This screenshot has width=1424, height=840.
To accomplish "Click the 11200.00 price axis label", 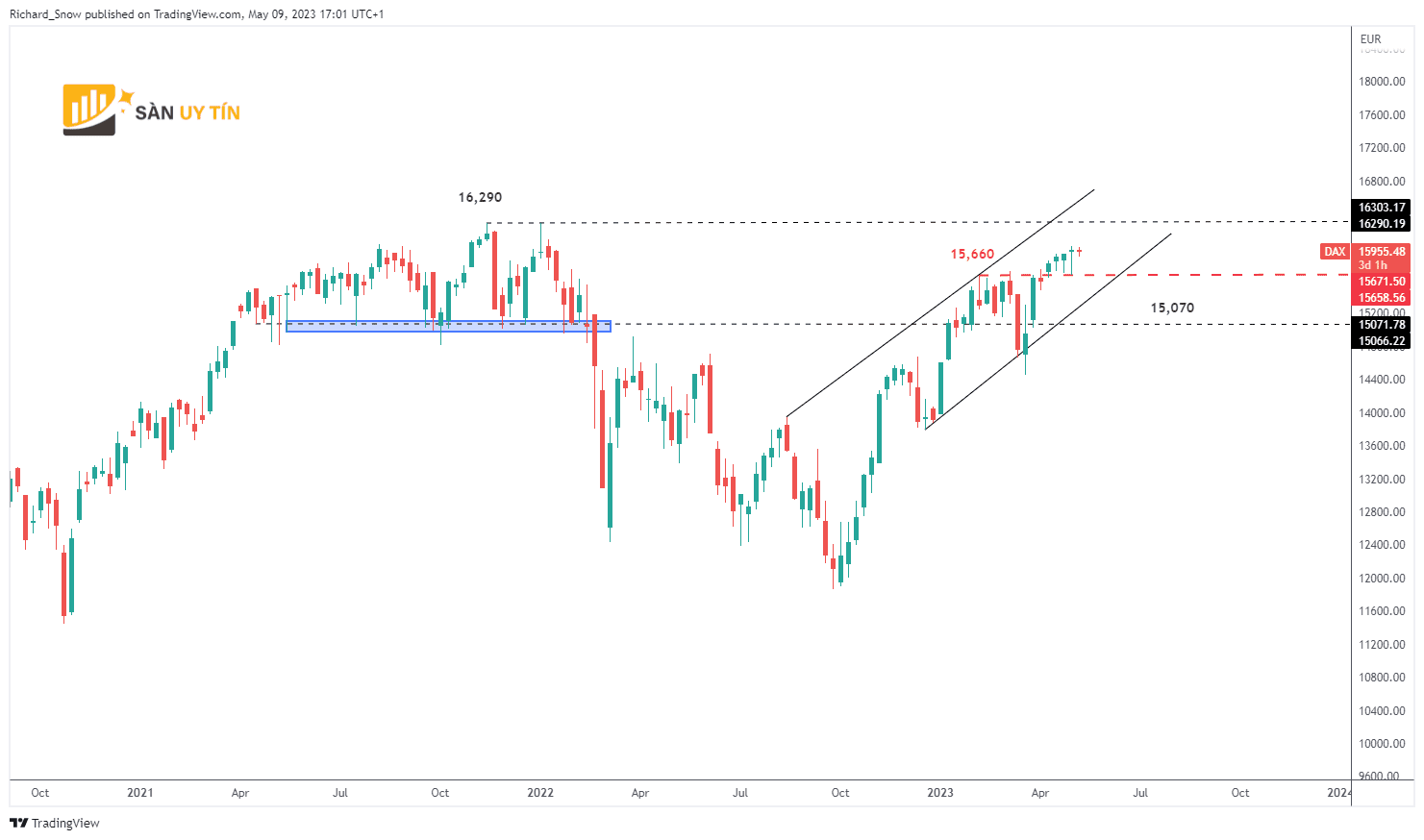I will point(1382,645).
